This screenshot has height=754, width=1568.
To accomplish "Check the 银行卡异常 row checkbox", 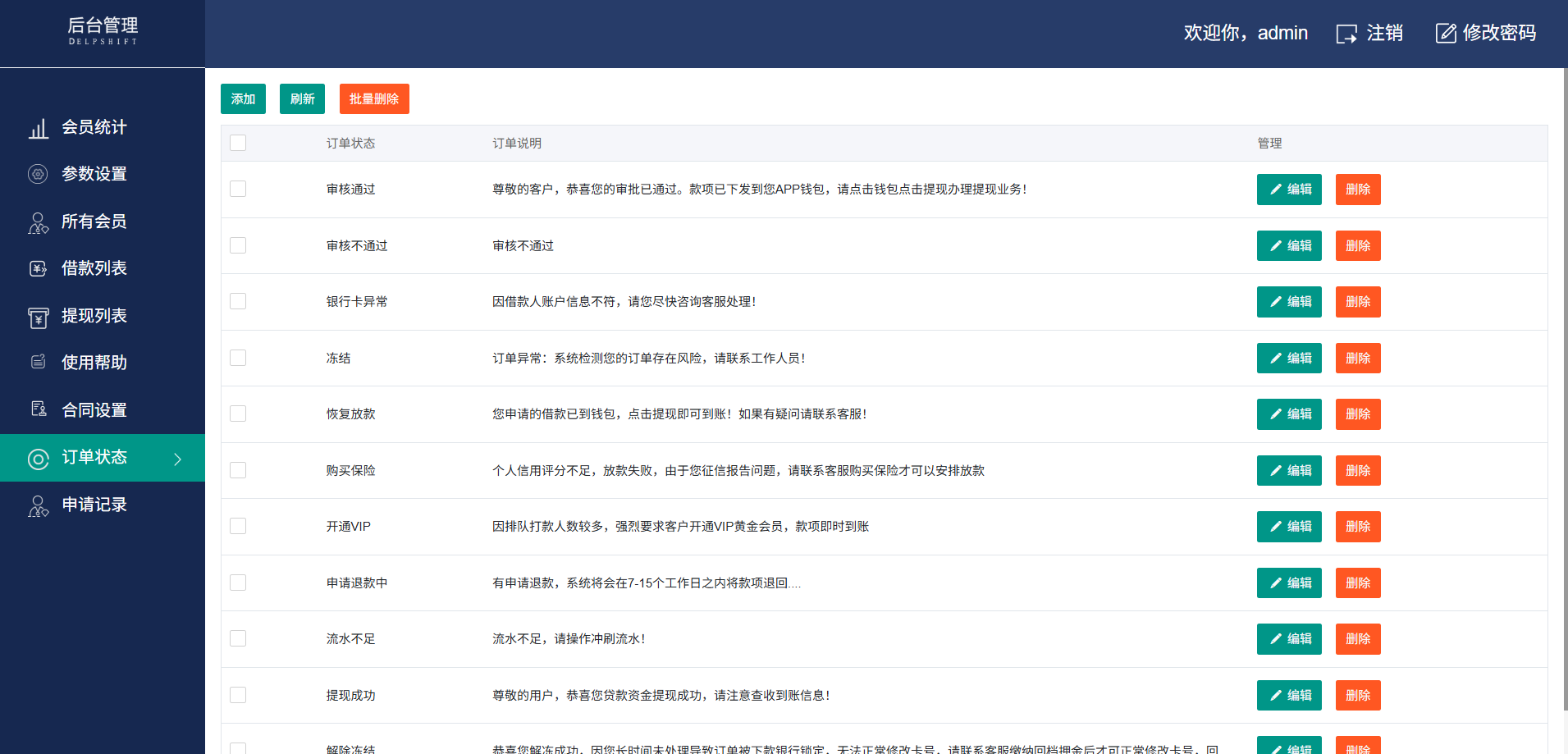I will click(238, 301).
